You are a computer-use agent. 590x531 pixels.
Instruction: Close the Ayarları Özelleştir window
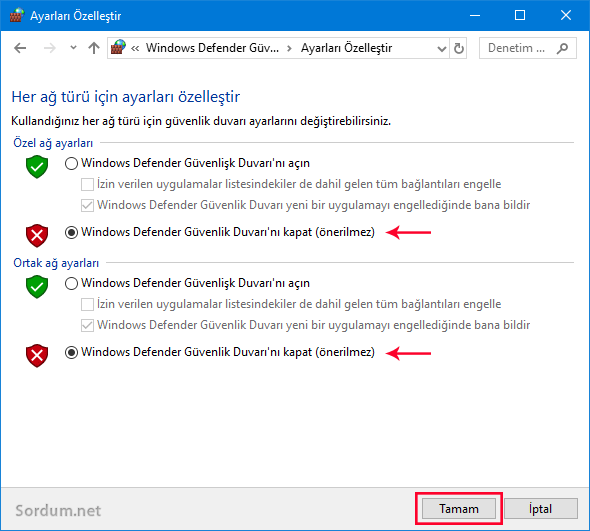tap(566, 15)
